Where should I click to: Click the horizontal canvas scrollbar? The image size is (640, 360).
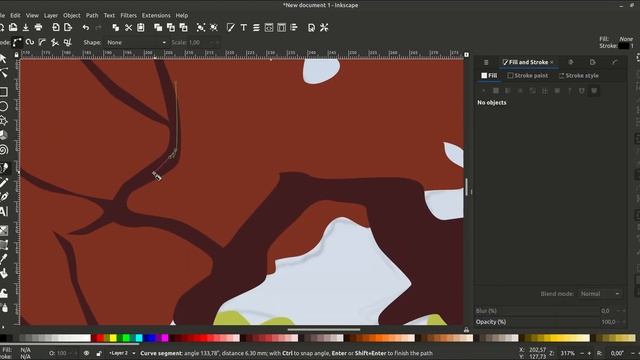coord(324,329)
